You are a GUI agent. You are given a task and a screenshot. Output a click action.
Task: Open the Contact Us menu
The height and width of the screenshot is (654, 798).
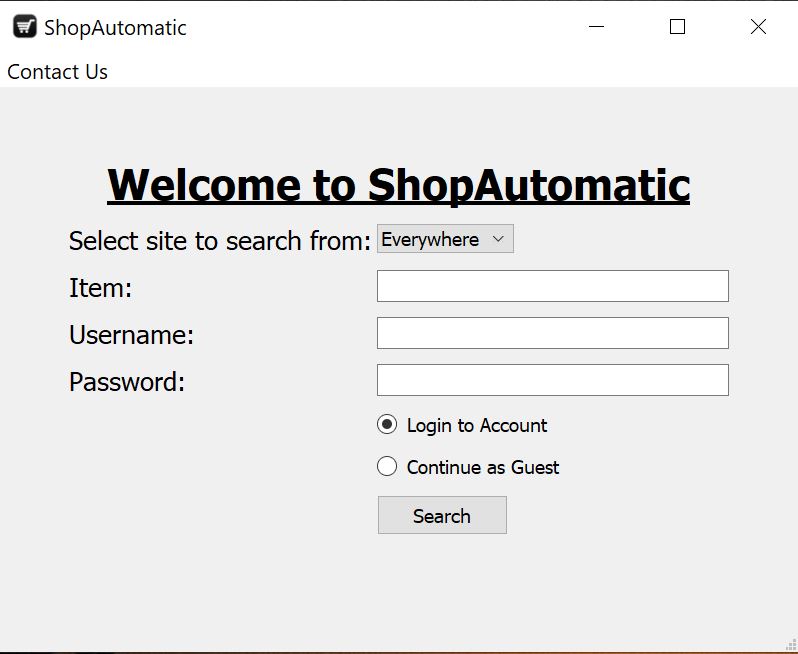point(57,72)
